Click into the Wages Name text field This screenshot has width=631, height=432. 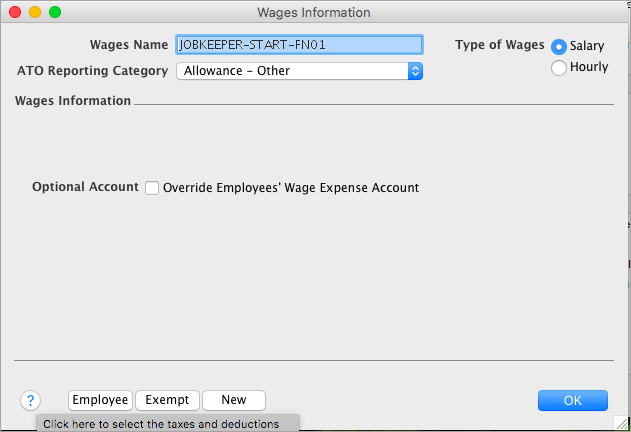tap(299, 45)
